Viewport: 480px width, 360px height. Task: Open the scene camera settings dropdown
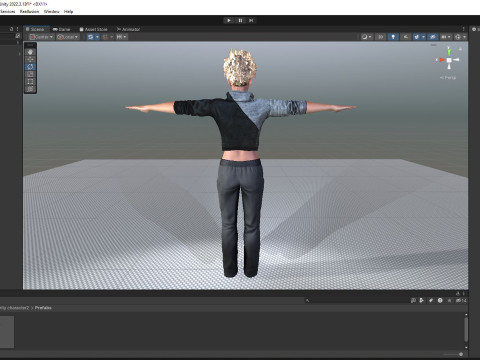(446, 37)
